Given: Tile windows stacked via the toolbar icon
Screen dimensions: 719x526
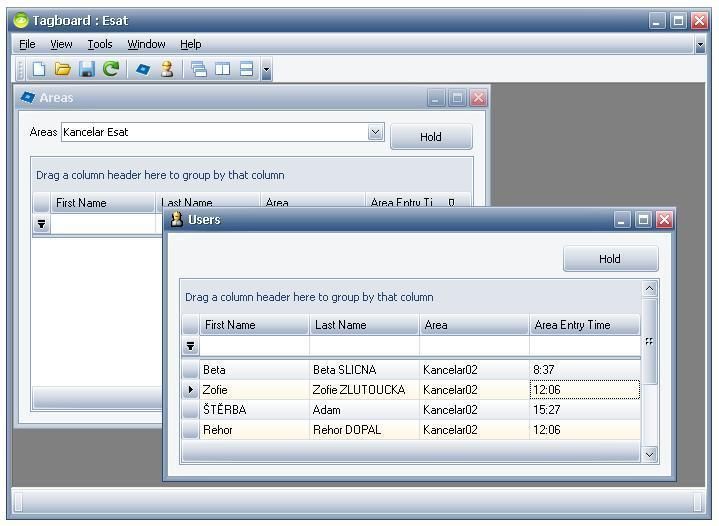Looking at the screenshot, I should tap(246, 69).
